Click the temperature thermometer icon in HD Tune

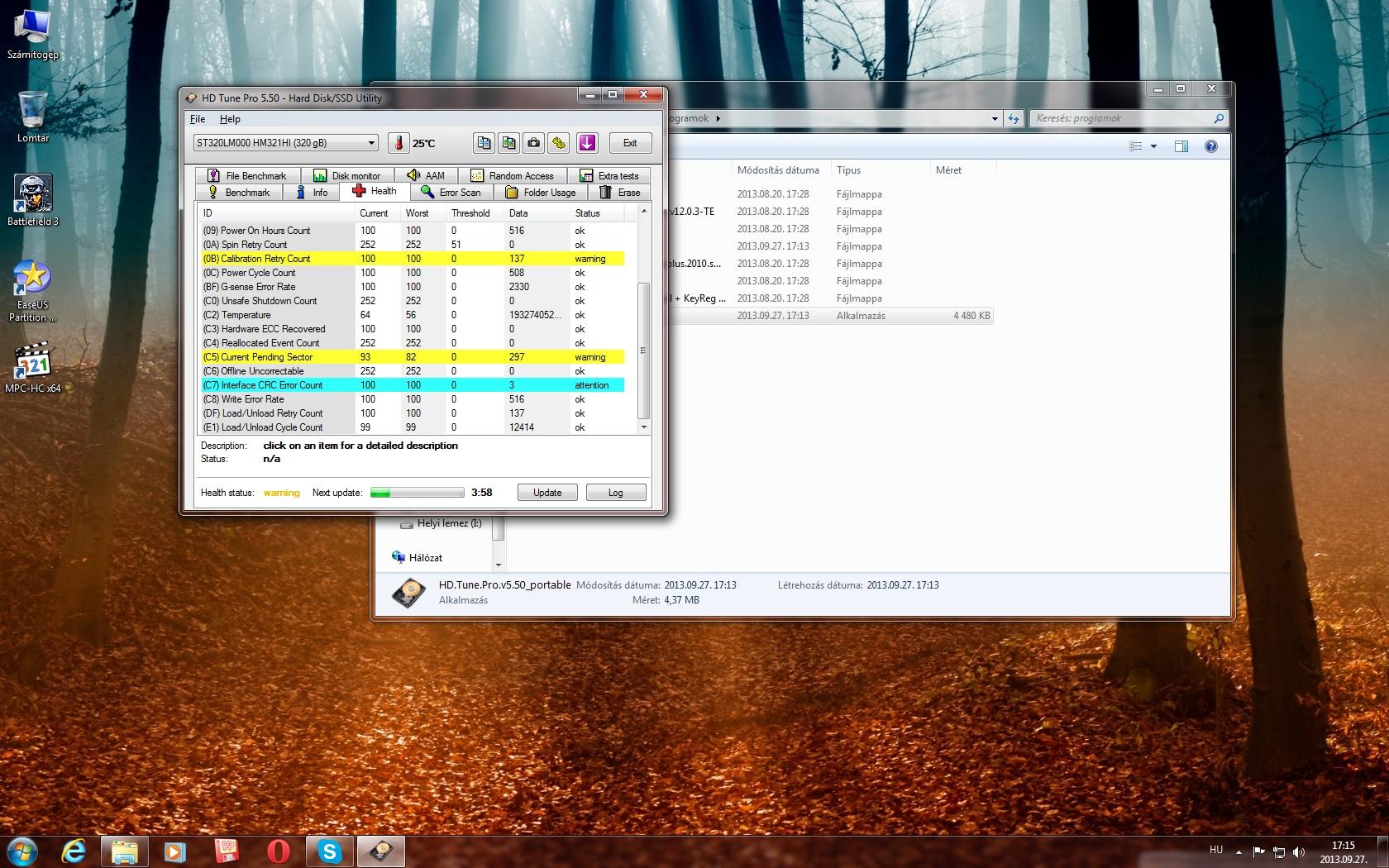[399, 143]
